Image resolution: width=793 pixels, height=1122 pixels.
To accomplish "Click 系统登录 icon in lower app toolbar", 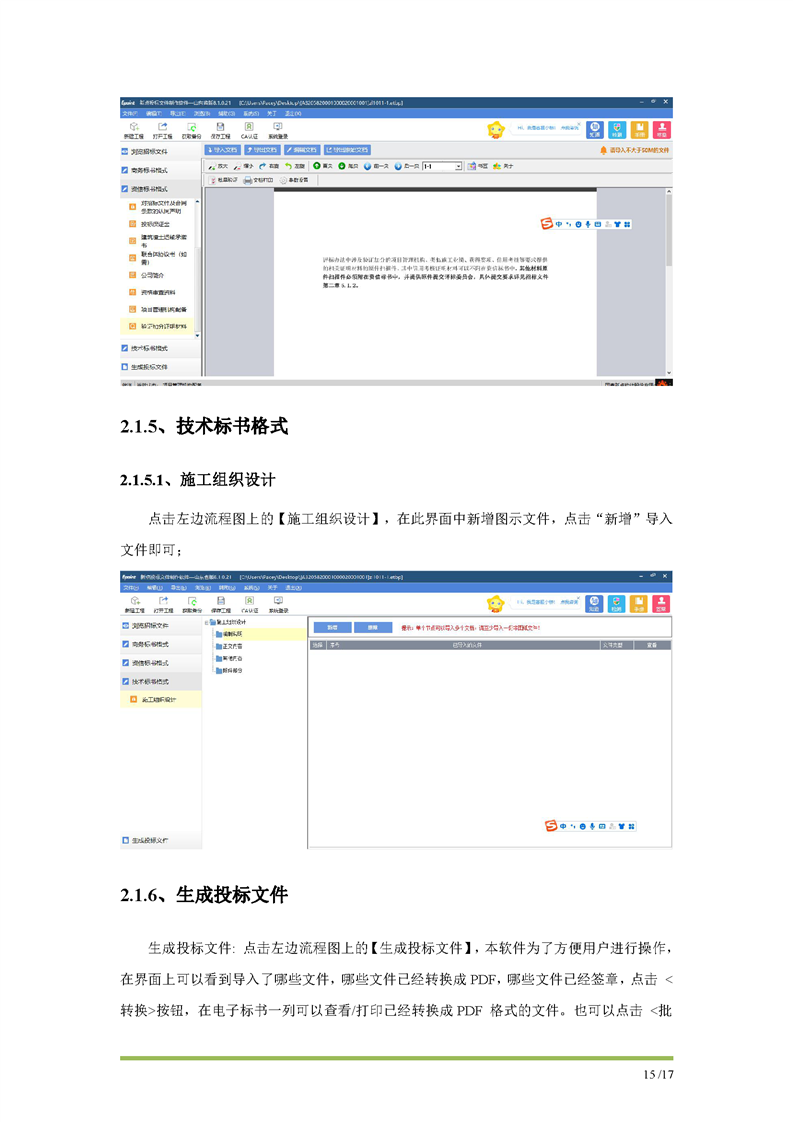I will tap(278, 603).
